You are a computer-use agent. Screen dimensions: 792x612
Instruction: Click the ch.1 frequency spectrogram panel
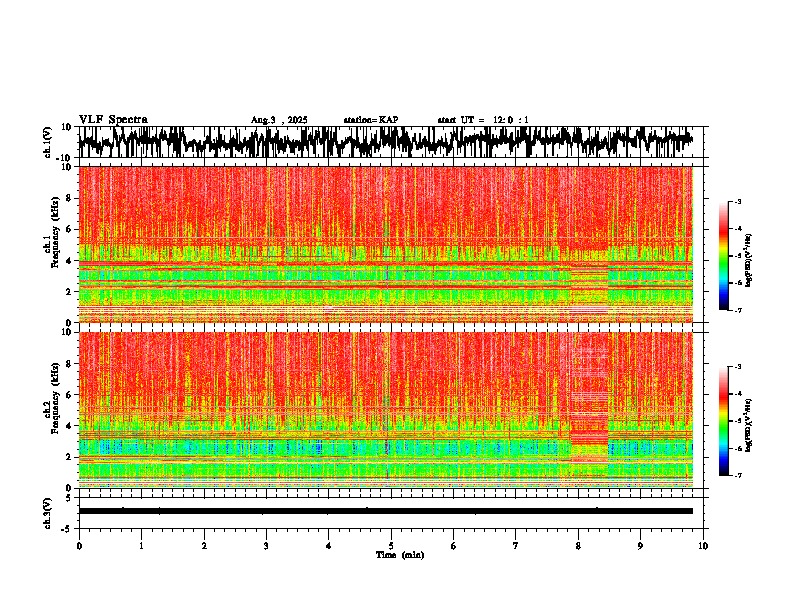coord(385,244)
